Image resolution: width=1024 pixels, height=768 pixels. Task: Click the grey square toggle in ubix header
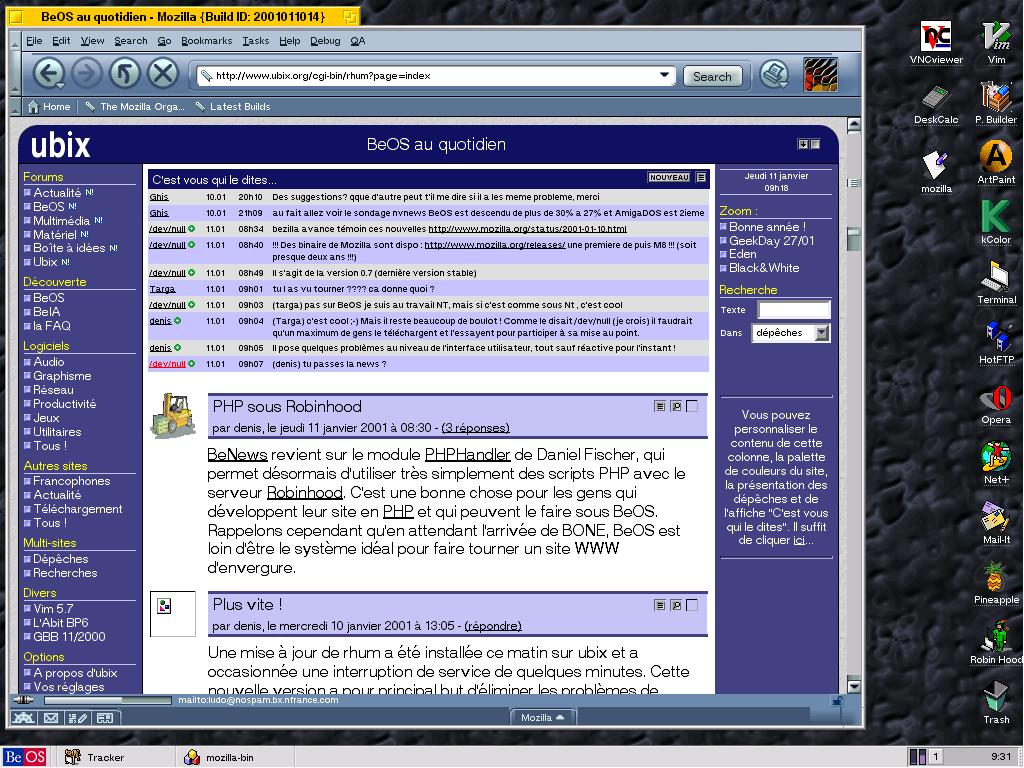(815, 144)
